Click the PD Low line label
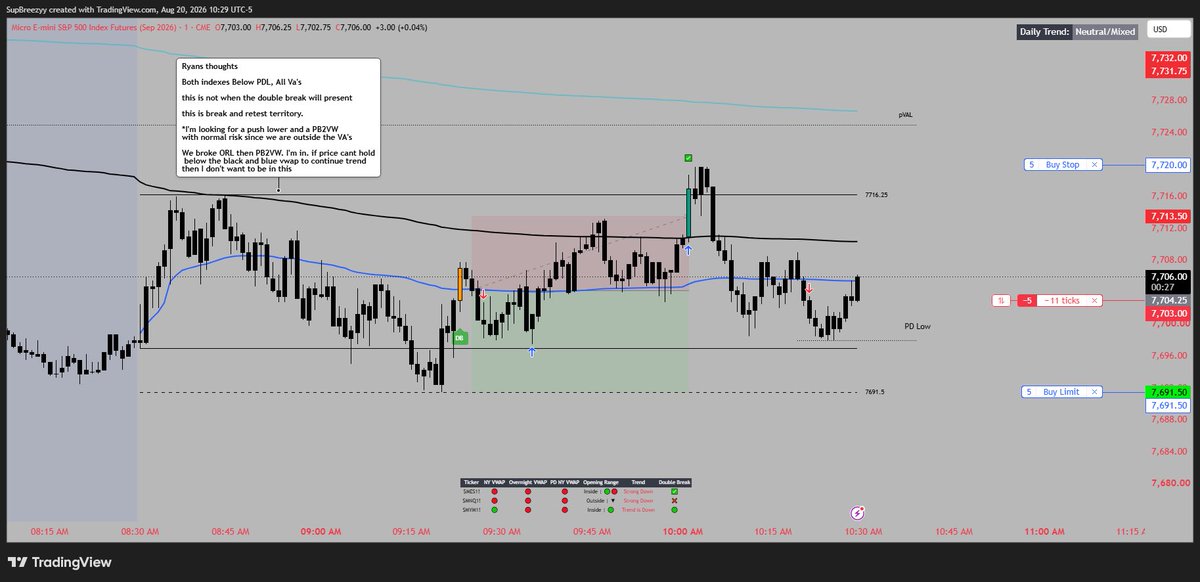1200x582 pixels. (917, 327)
